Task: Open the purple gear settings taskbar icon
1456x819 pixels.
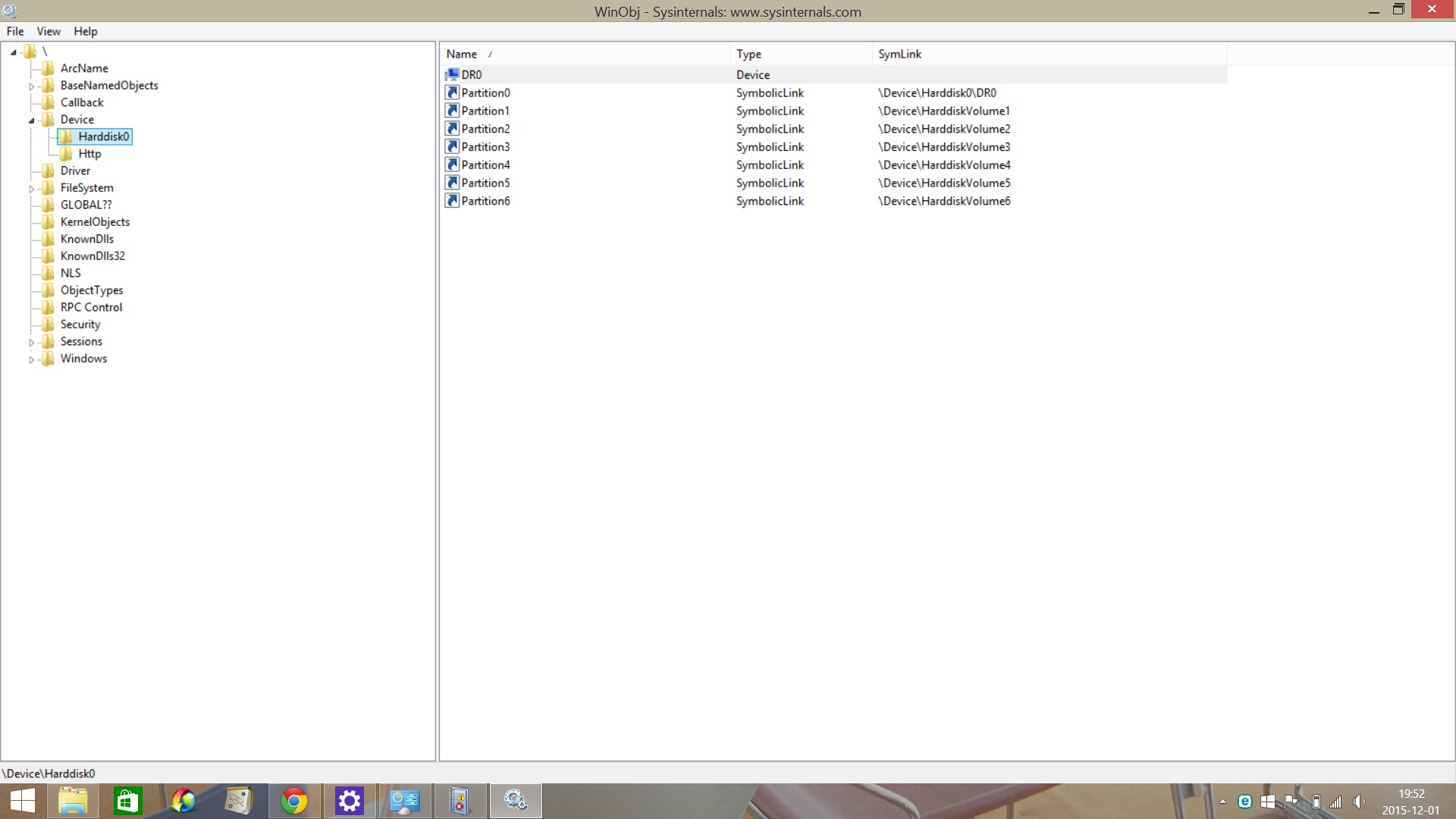Action: click(350, 801)
